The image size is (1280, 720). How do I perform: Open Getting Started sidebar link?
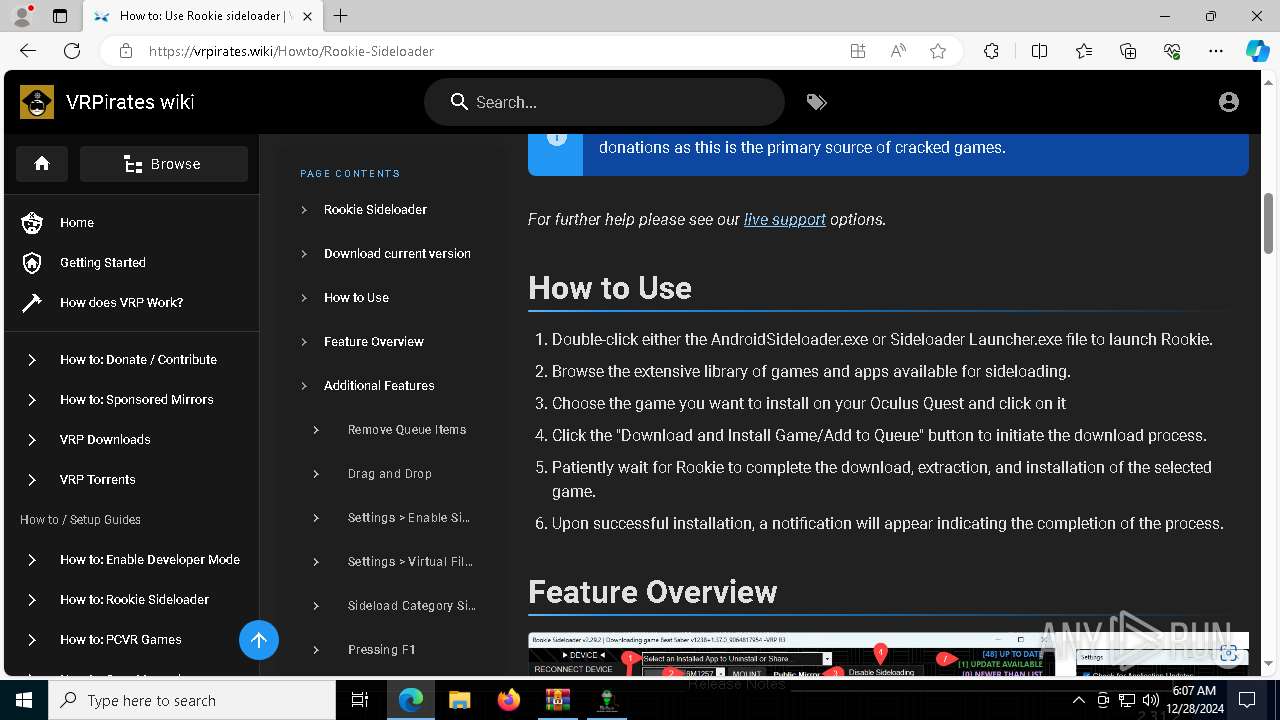tap(103, 262)
